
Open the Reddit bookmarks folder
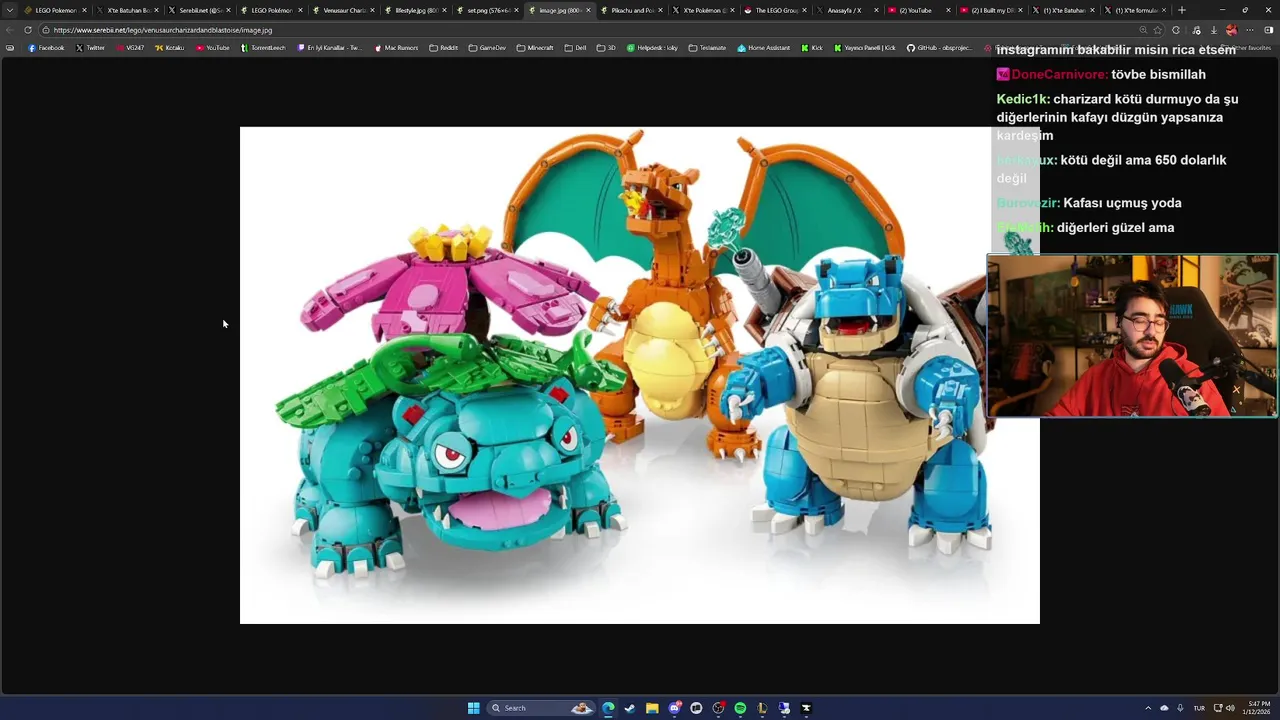click(443, 48)
